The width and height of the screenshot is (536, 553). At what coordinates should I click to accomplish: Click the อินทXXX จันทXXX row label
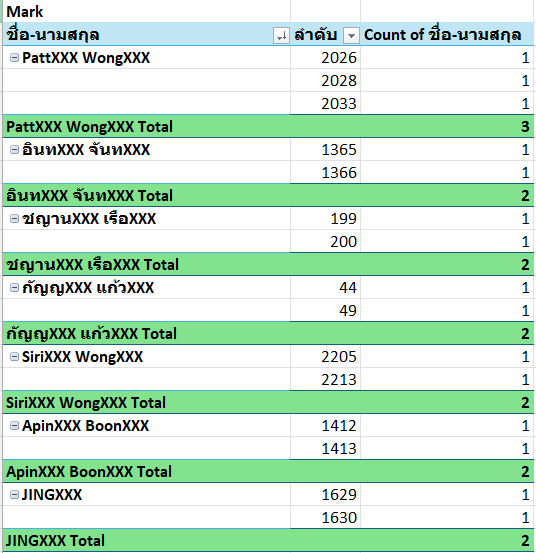(86, 150)
